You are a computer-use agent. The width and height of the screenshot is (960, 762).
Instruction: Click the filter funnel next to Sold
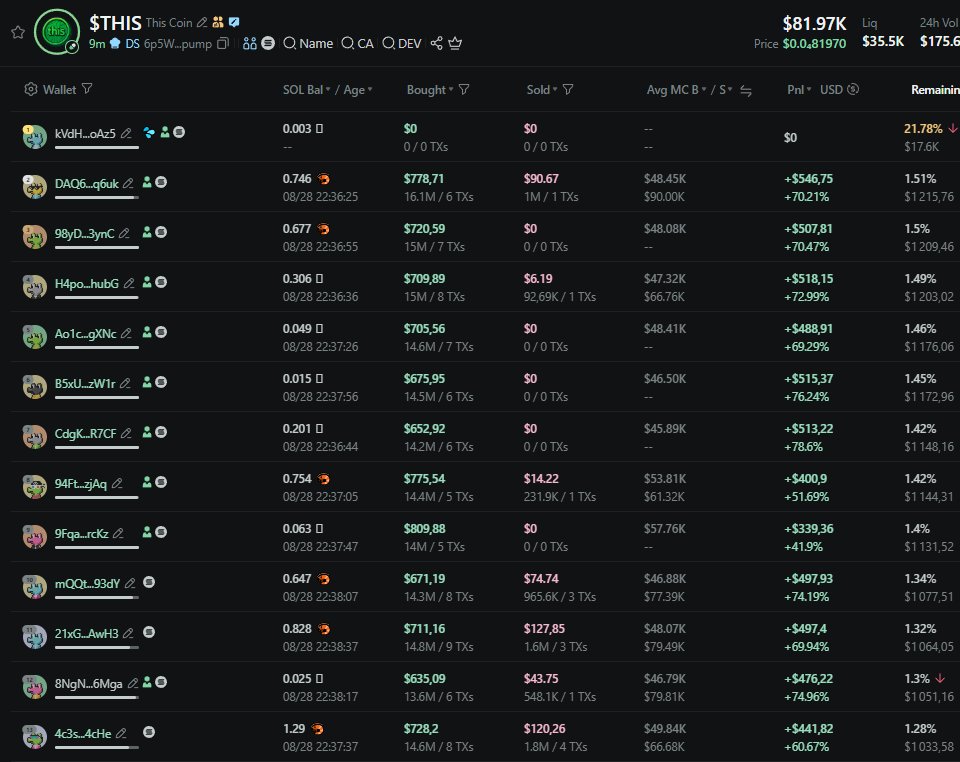tap(568, 90)
